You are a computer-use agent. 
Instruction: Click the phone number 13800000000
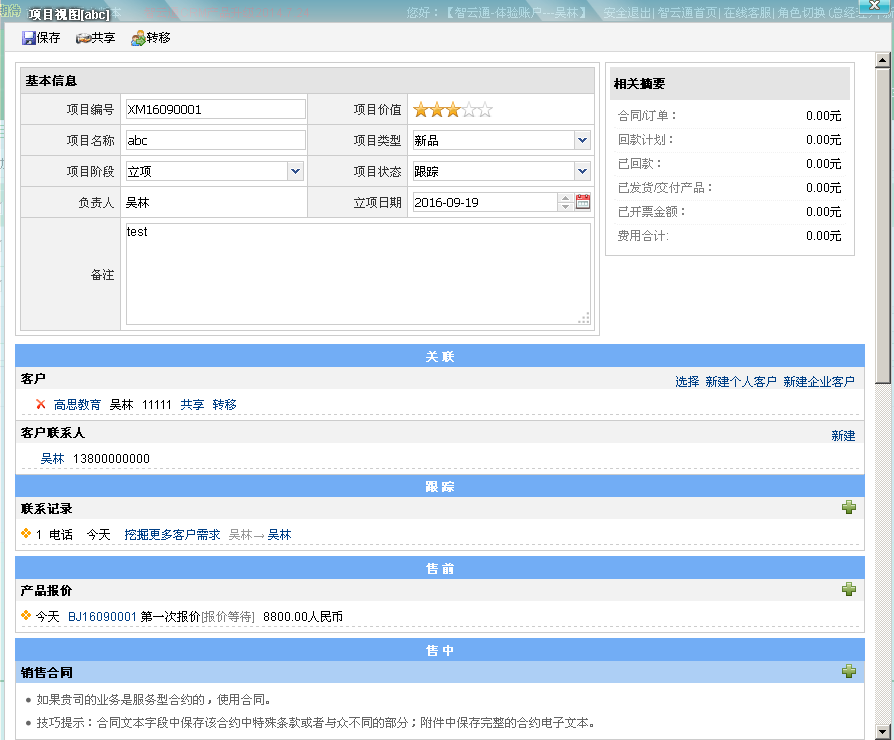(111, 458)
